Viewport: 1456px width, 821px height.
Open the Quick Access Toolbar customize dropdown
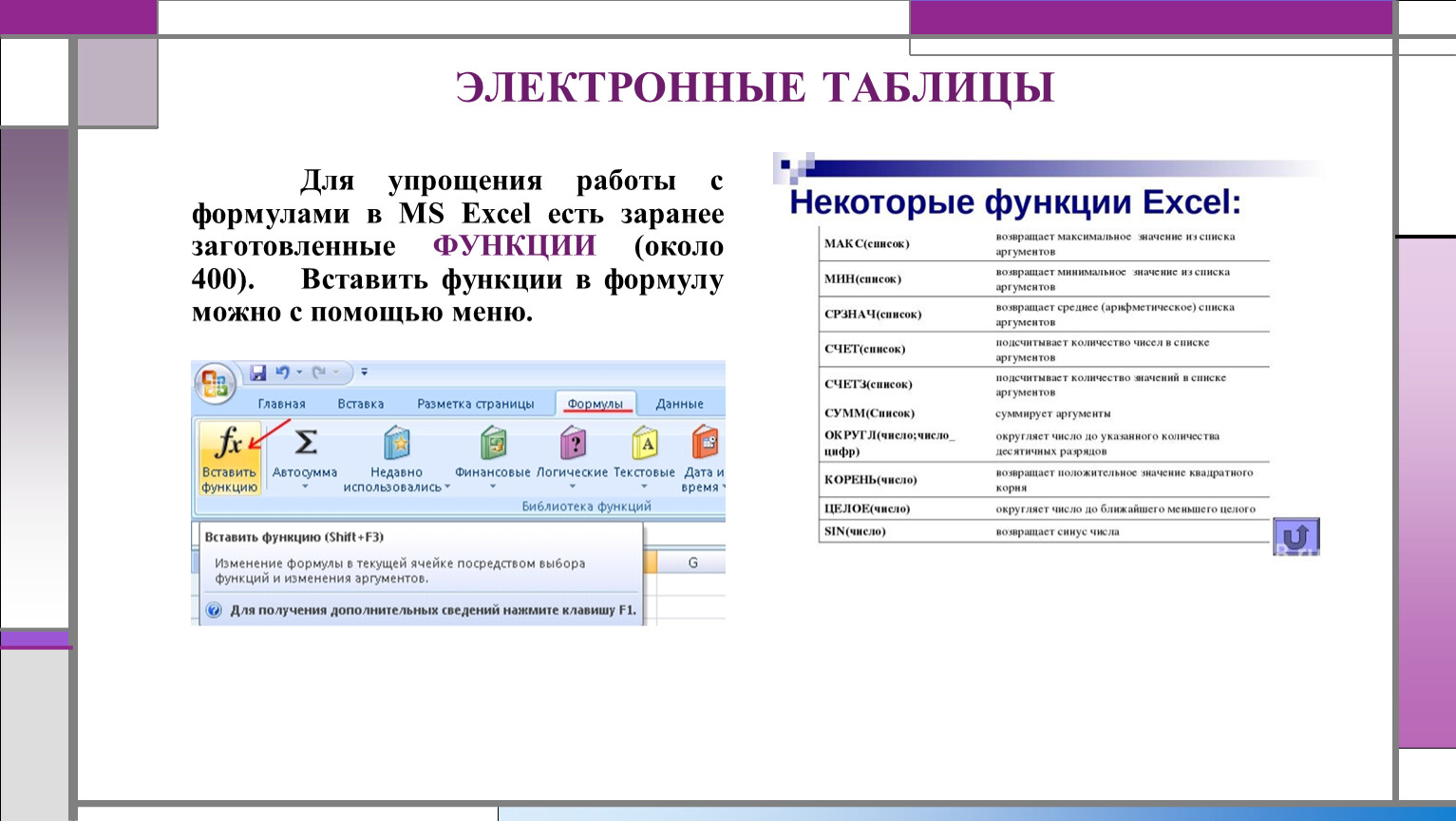click(365, 372)
